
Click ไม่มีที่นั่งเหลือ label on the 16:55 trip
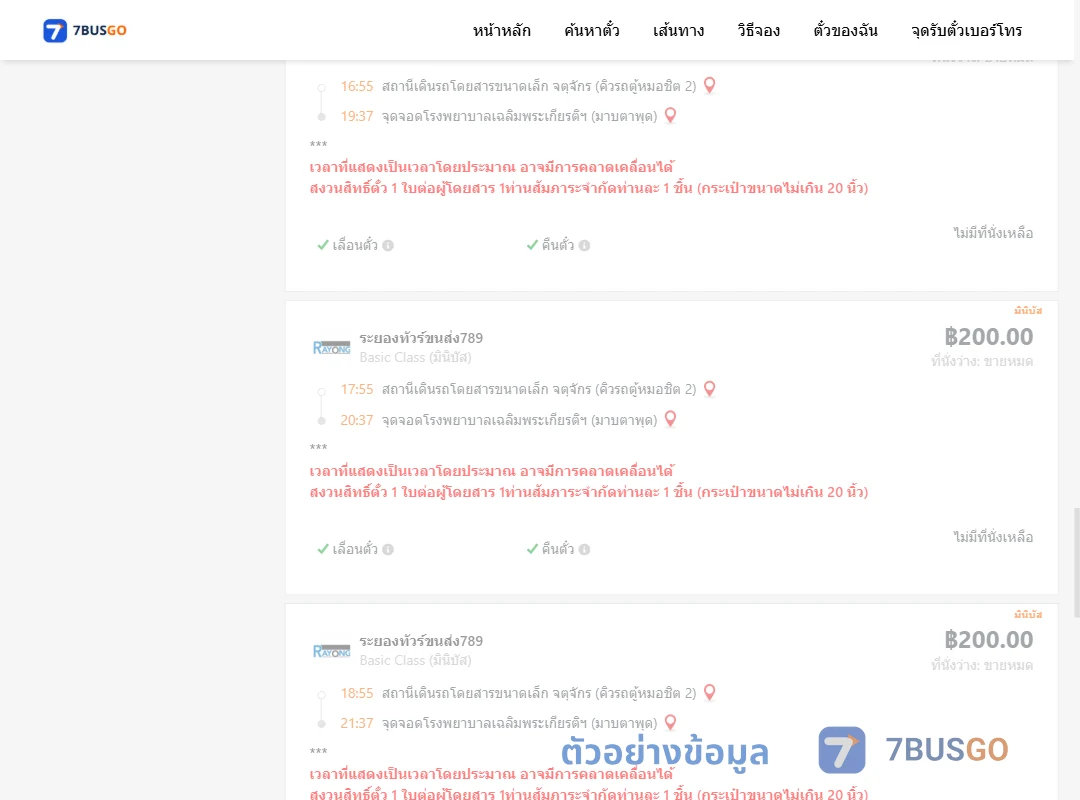[x=993, y=233]
